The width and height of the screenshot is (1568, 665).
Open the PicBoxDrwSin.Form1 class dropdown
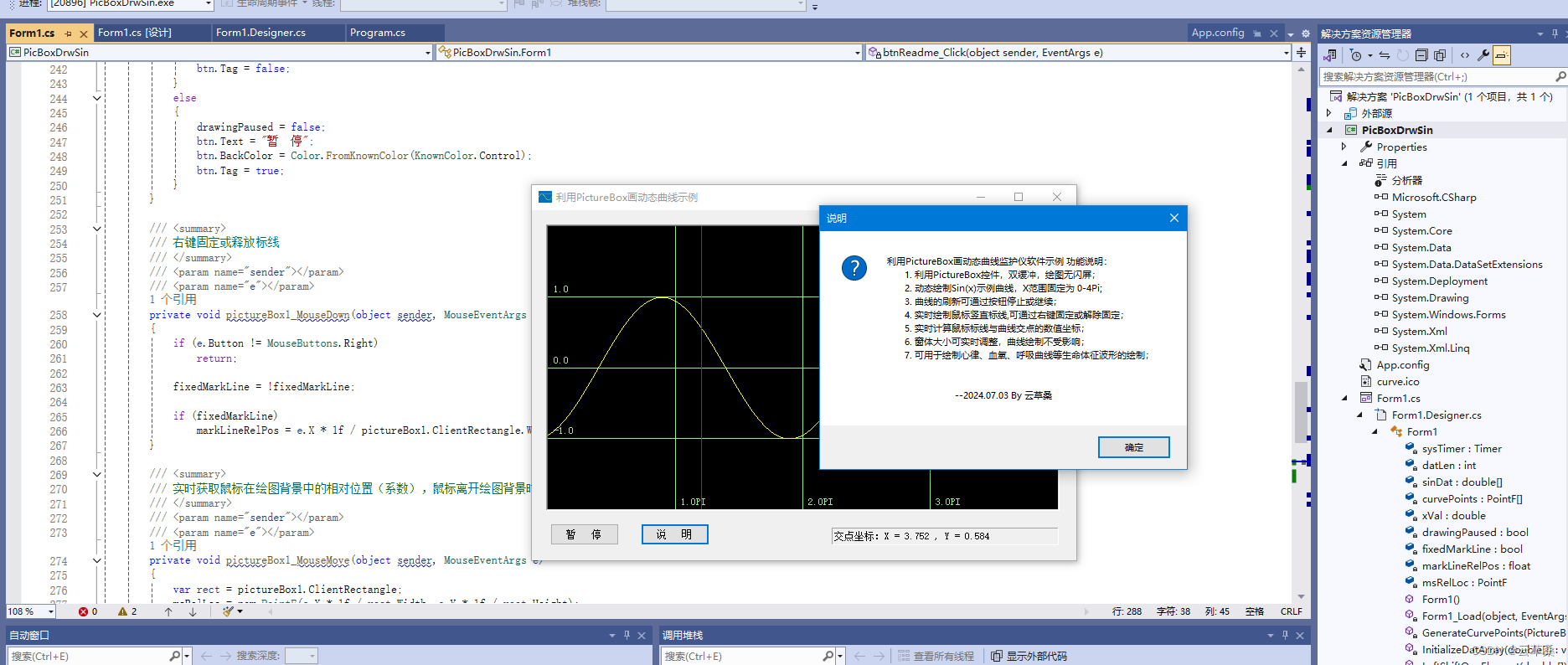(x=858, y=53)
